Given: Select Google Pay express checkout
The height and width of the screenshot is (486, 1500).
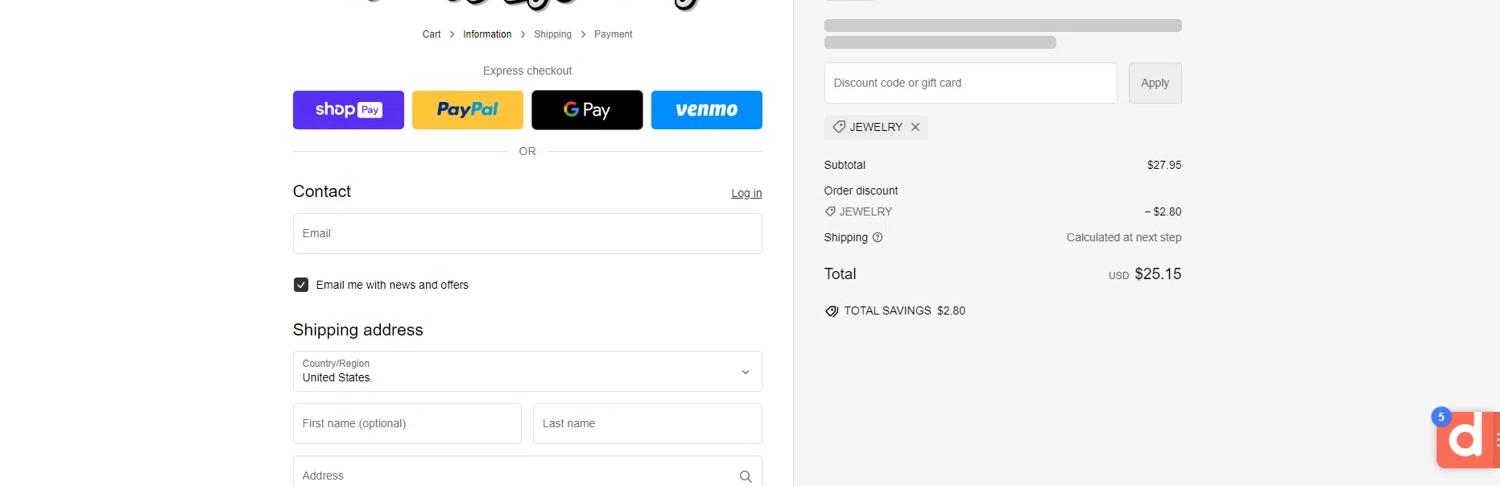Looking at the screenshot, I should click(x=587, y=110).
